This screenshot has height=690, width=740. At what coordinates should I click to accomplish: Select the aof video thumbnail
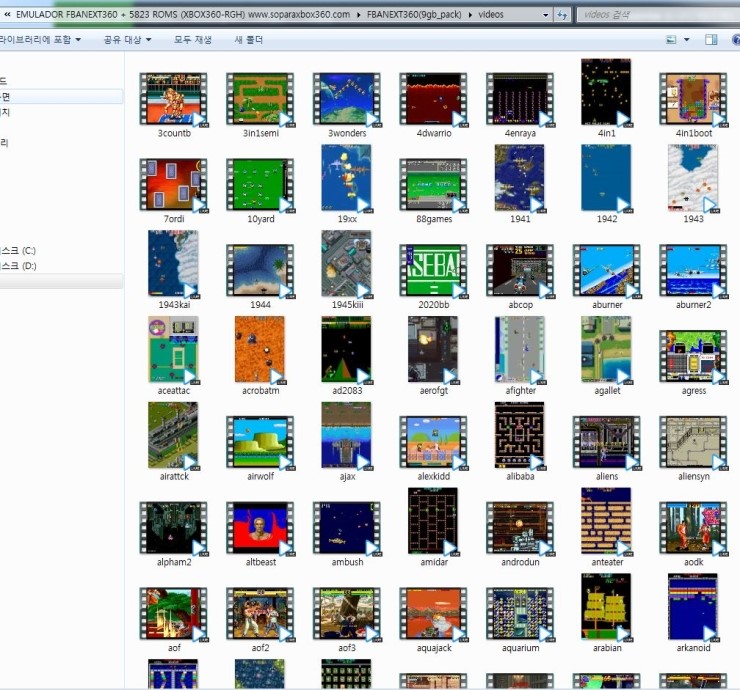tap(174, 614)
